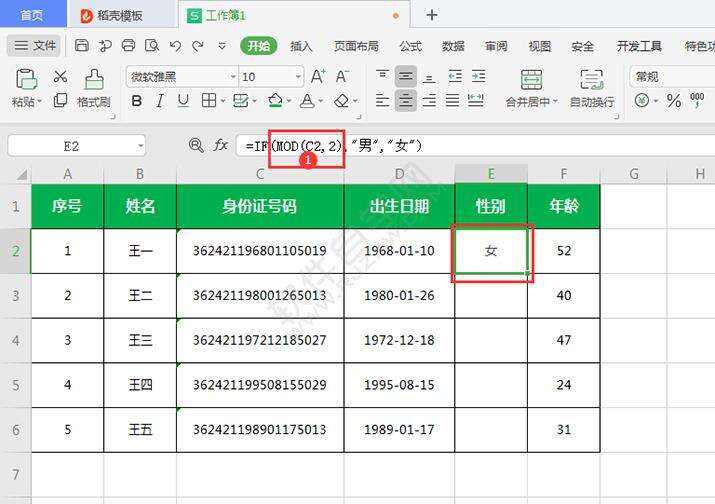
Task: Align text to bottom
Action: 429,78
